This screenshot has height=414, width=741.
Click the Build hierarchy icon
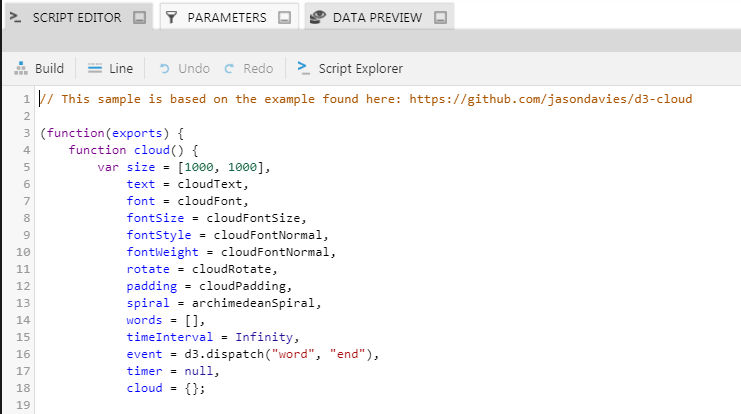pyautogui.click(x=21, y=69)
